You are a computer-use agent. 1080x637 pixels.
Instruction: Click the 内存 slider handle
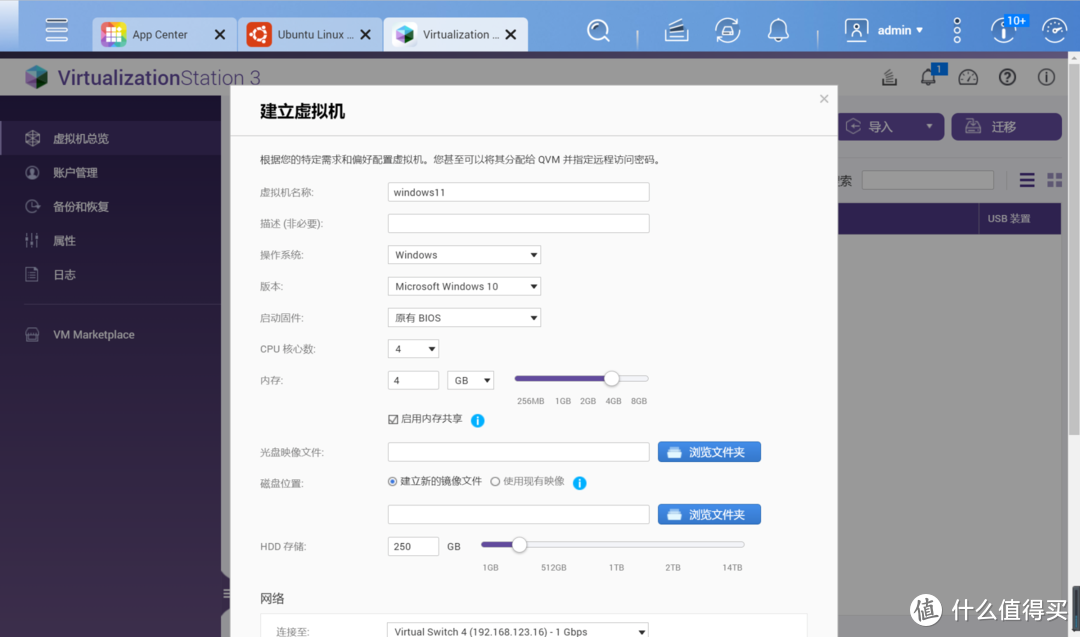pyautogui.click(x=612, y=379)
